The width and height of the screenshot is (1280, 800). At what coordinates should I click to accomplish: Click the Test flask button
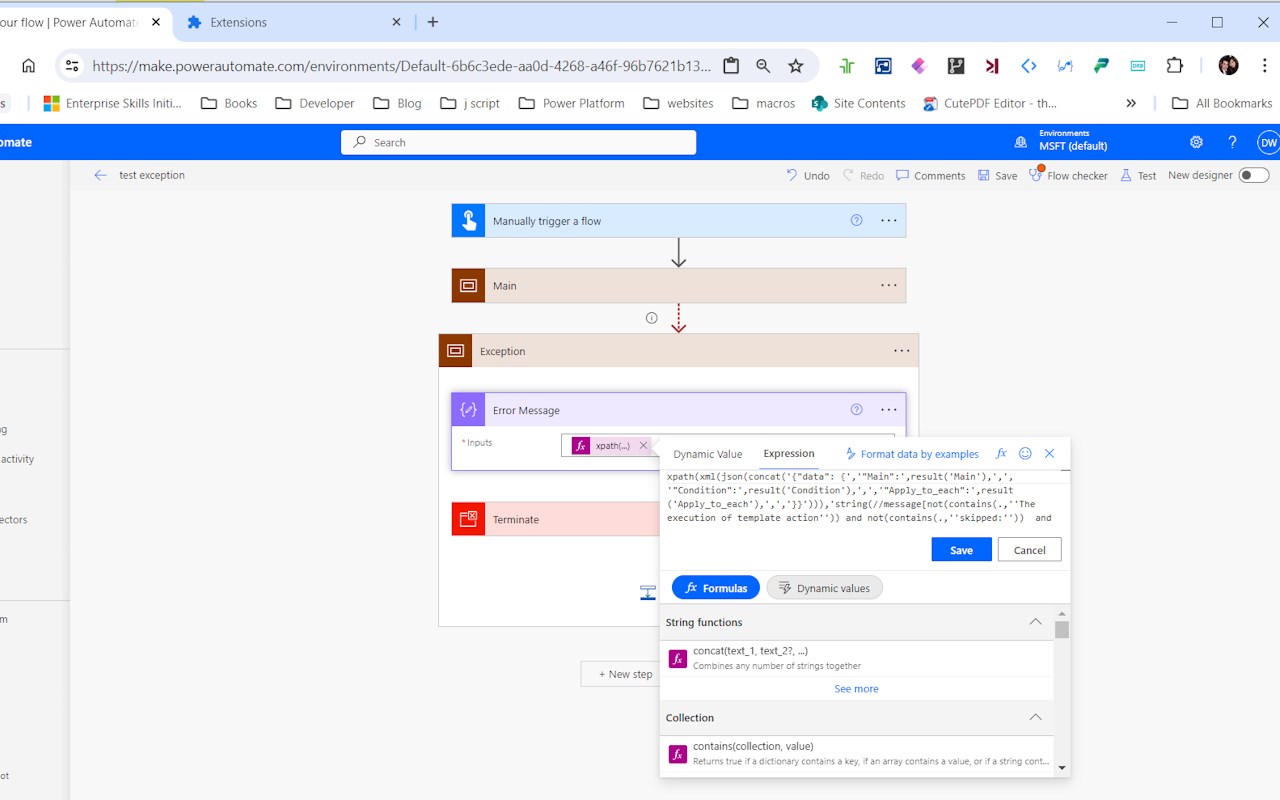pos(1138,175)
